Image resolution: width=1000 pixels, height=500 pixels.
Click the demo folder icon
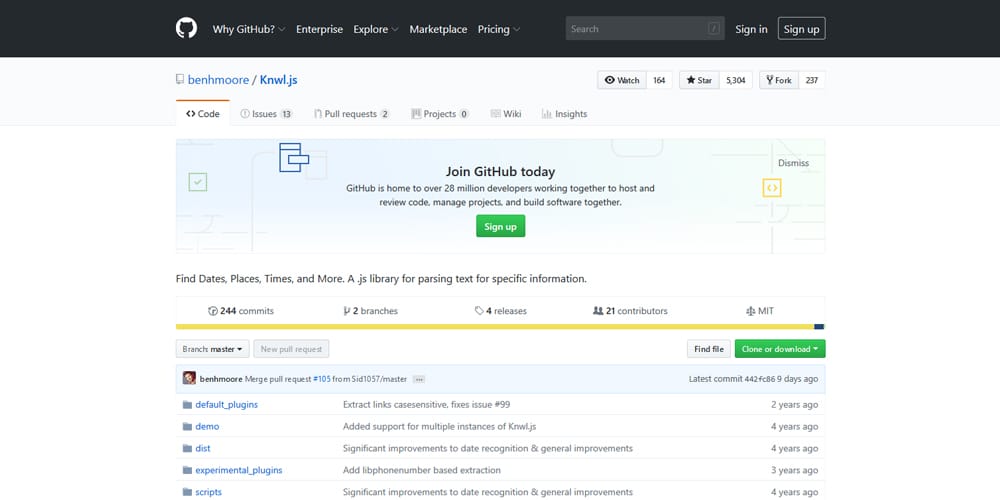coord(187,427)
